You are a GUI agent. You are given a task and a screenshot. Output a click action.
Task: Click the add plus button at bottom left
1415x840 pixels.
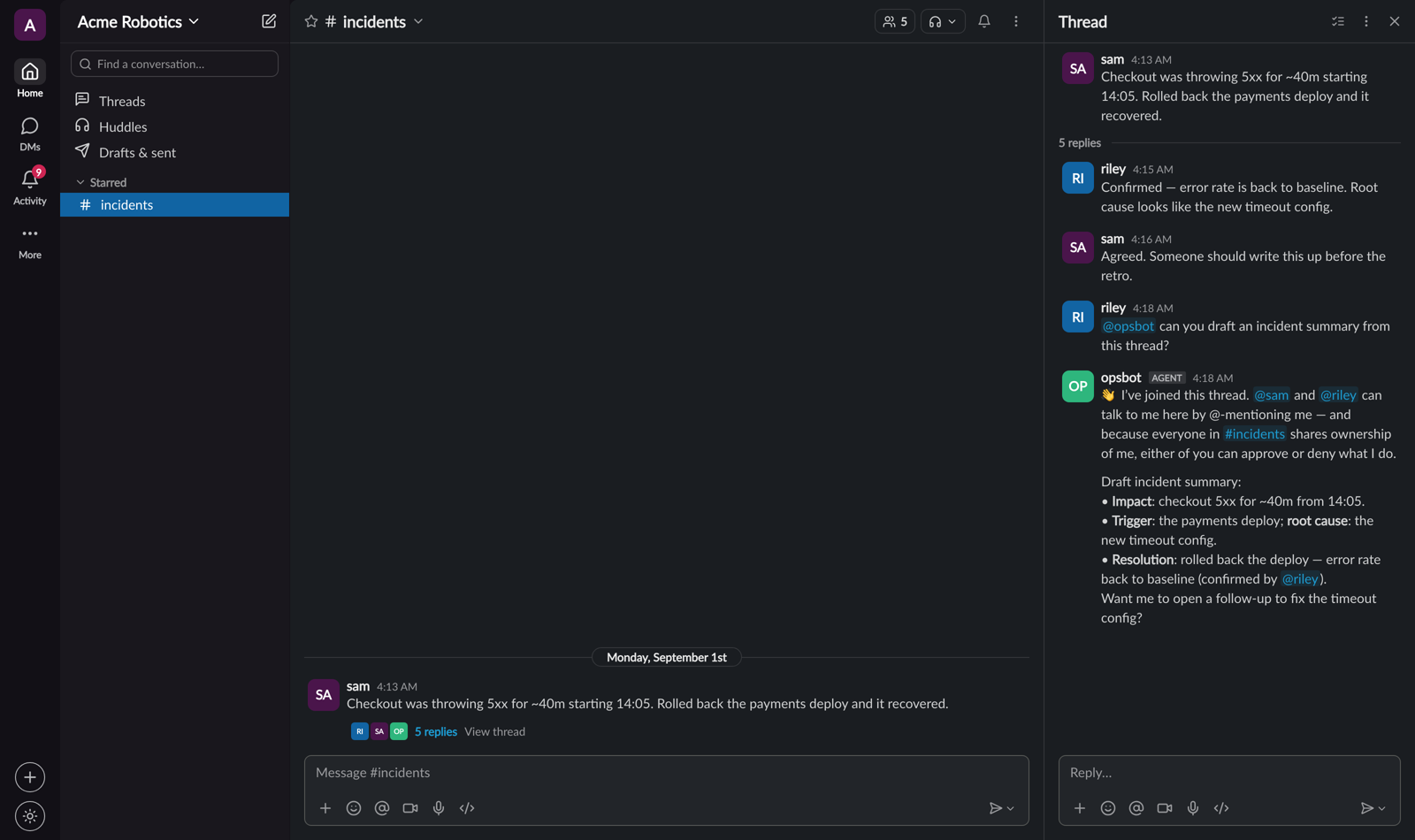[x=30, y=777]
